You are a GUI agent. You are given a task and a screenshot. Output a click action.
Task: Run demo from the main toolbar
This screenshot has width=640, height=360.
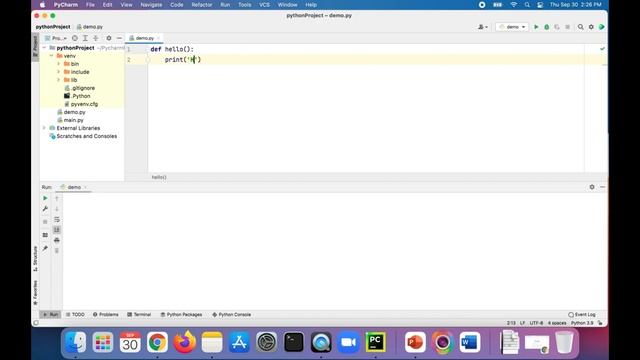pos(536,27)
